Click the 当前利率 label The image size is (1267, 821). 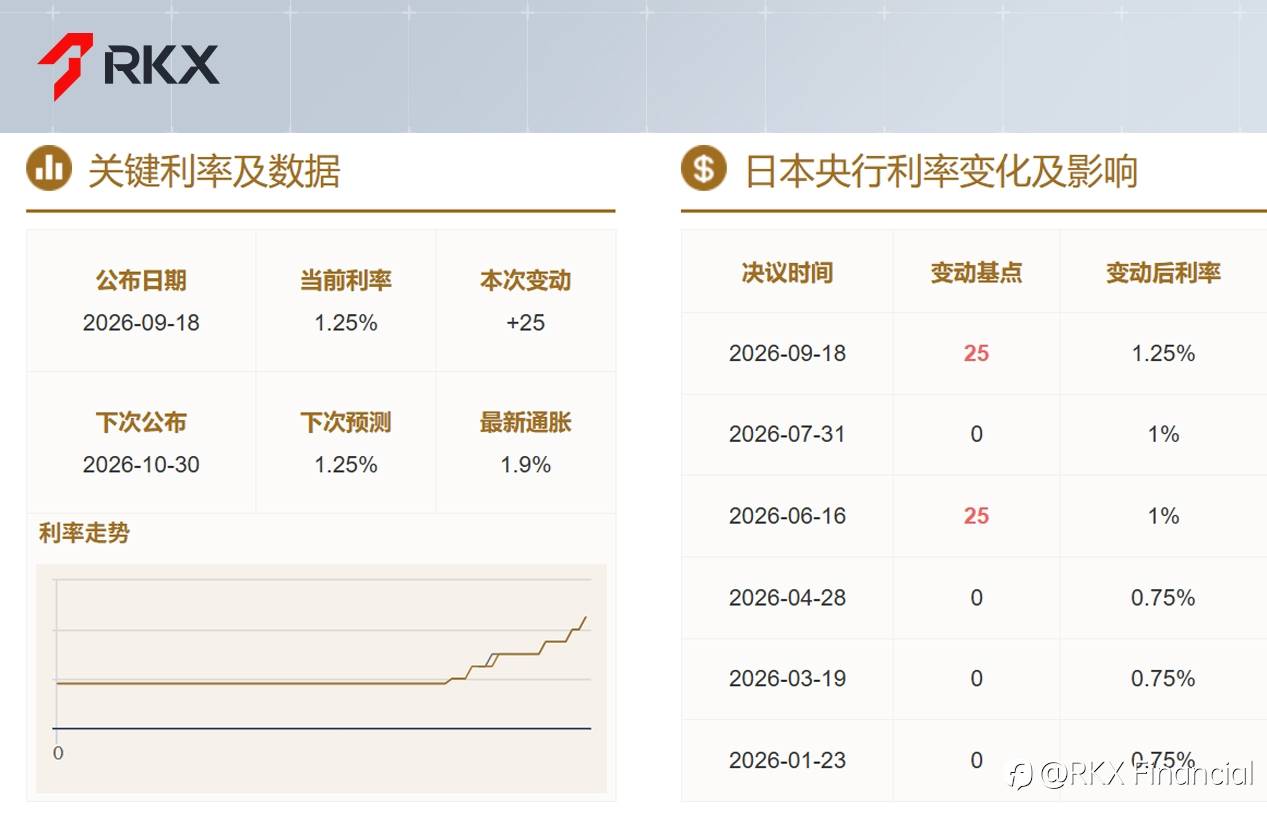pyautogui.click(x=346, y=281)
